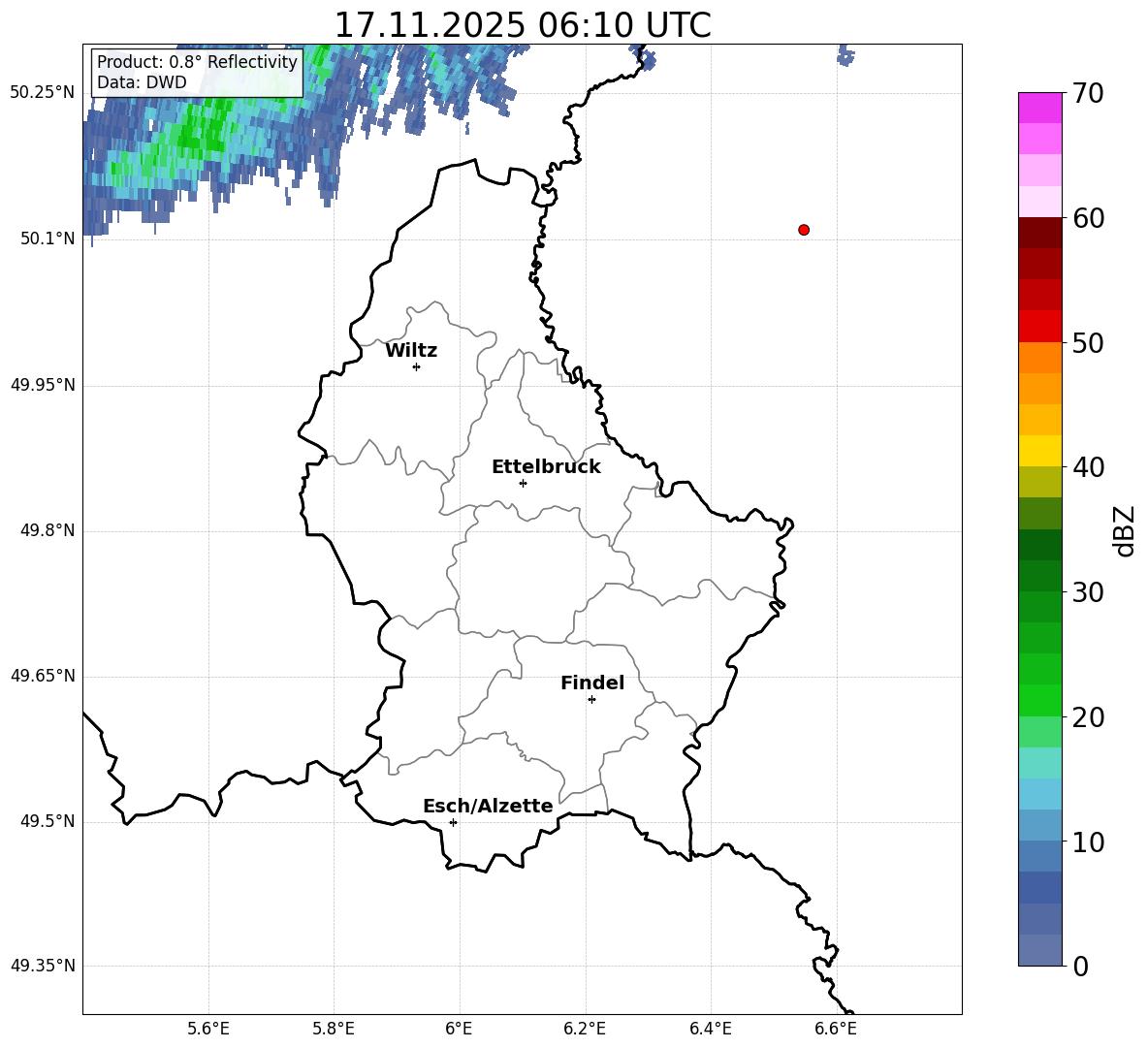The width and height of the screenshot is (1148, 1048).
Task: Click the magenta swatch at top of colorbar
Action: 1039,109
